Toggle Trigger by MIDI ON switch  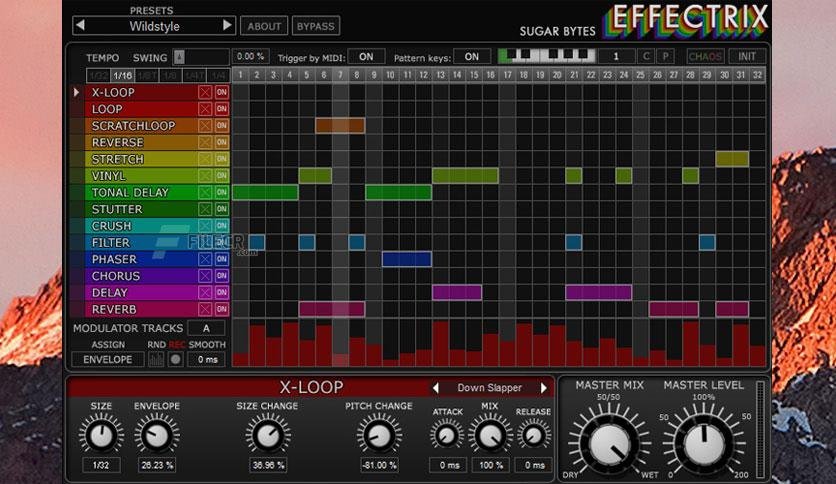[x=366, y=57]
